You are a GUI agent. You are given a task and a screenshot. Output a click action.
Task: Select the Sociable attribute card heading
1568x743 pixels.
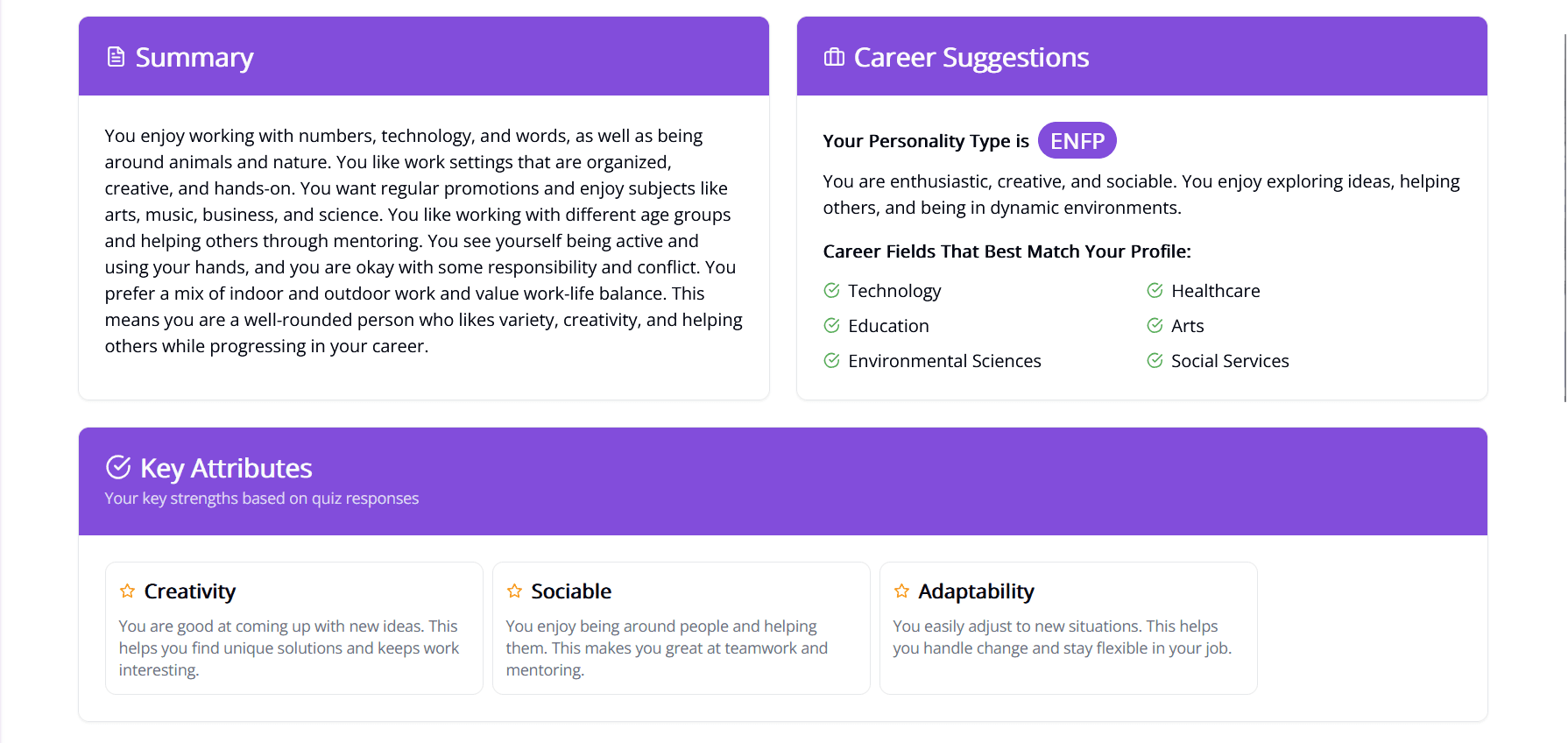(571, 591)
